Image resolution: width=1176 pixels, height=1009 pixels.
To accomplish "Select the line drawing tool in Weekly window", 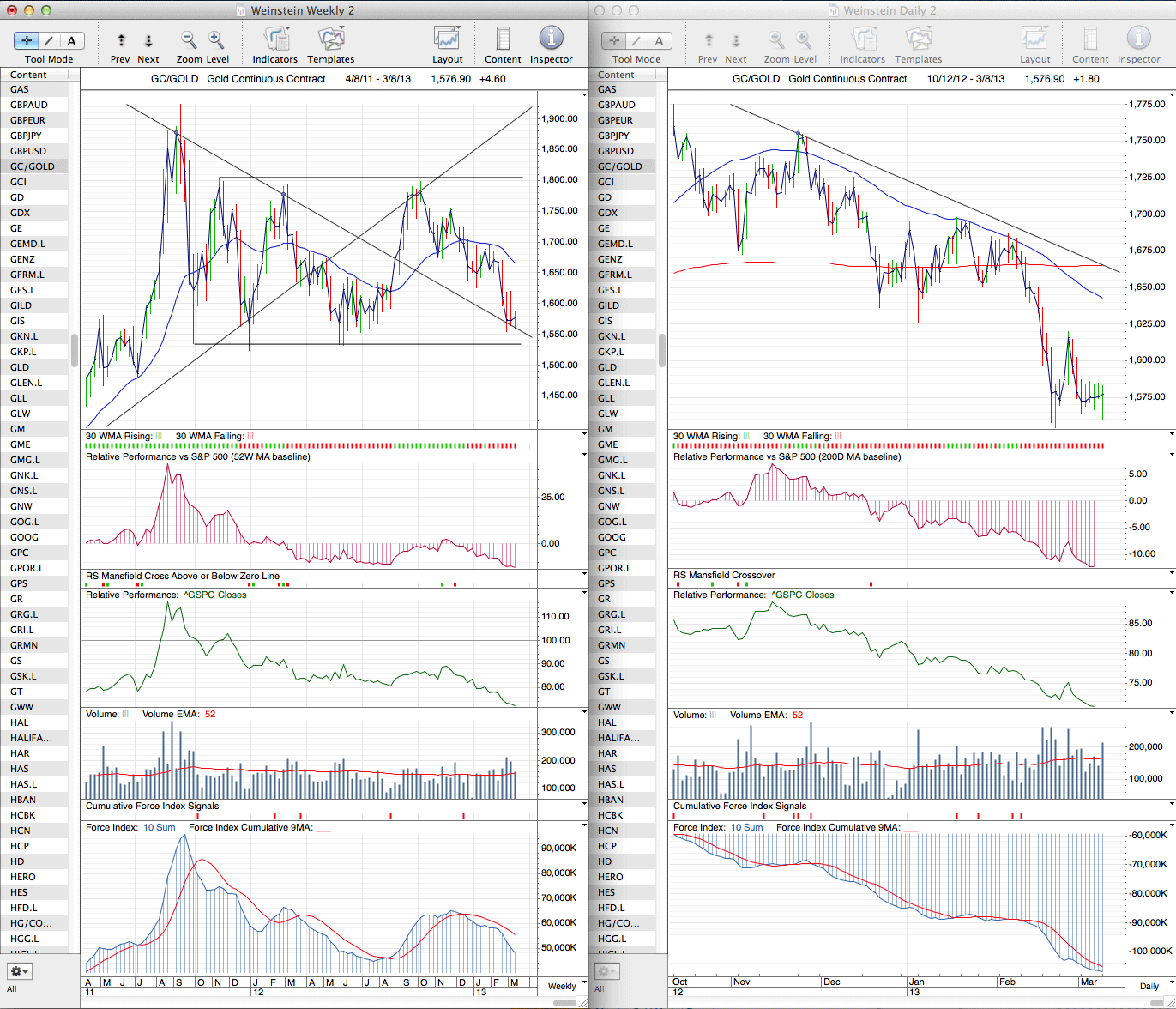I will (x=49, y=40).
